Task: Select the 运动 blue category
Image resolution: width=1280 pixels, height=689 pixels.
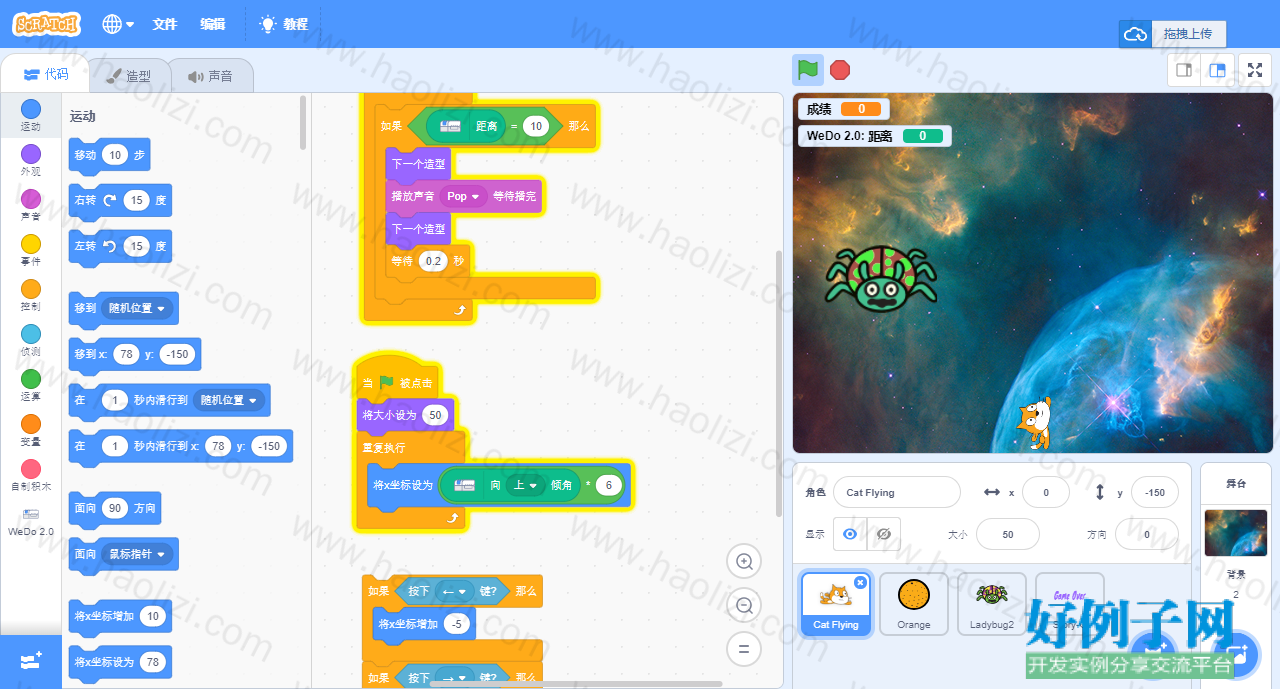Action: (31, 115)
